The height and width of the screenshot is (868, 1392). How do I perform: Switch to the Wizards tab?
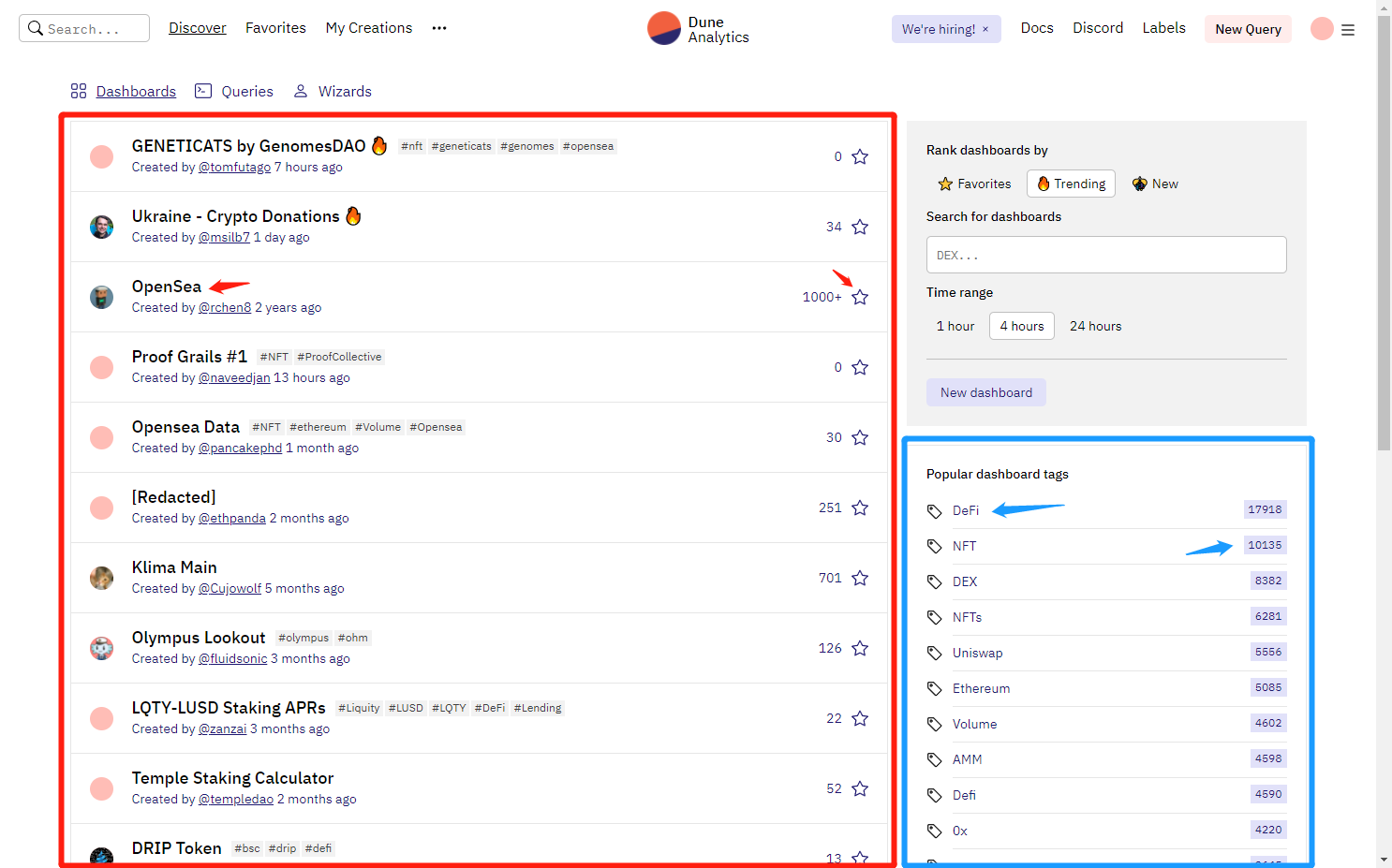point(345,91)
